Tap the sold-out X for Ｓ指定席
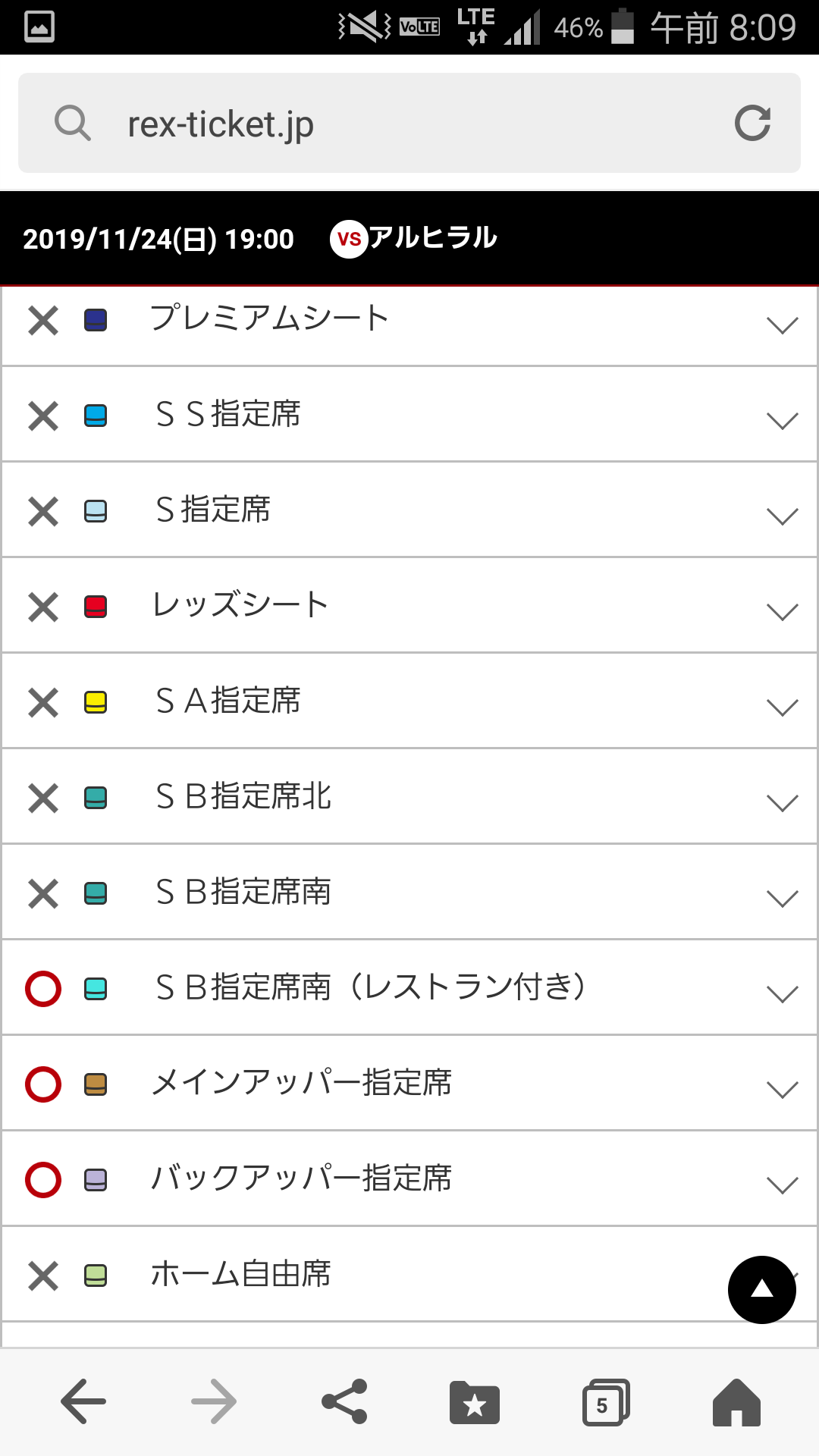Viewport: 819px width, 1456px height. [x=43, y=511]
